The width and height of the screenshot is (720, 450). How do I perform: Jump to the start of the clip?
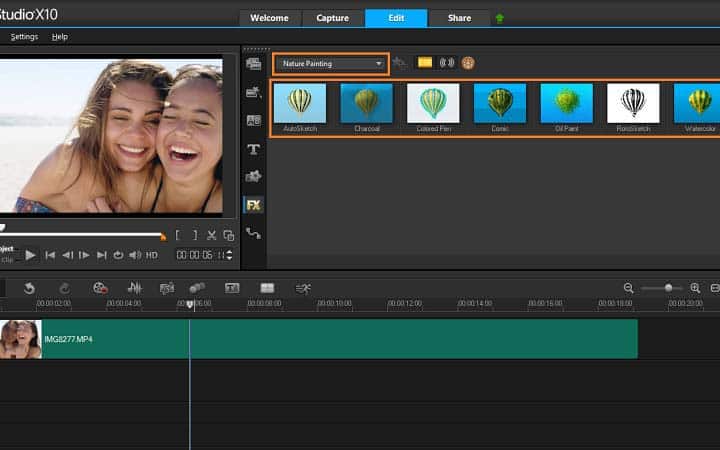click(x=50, y=255)
